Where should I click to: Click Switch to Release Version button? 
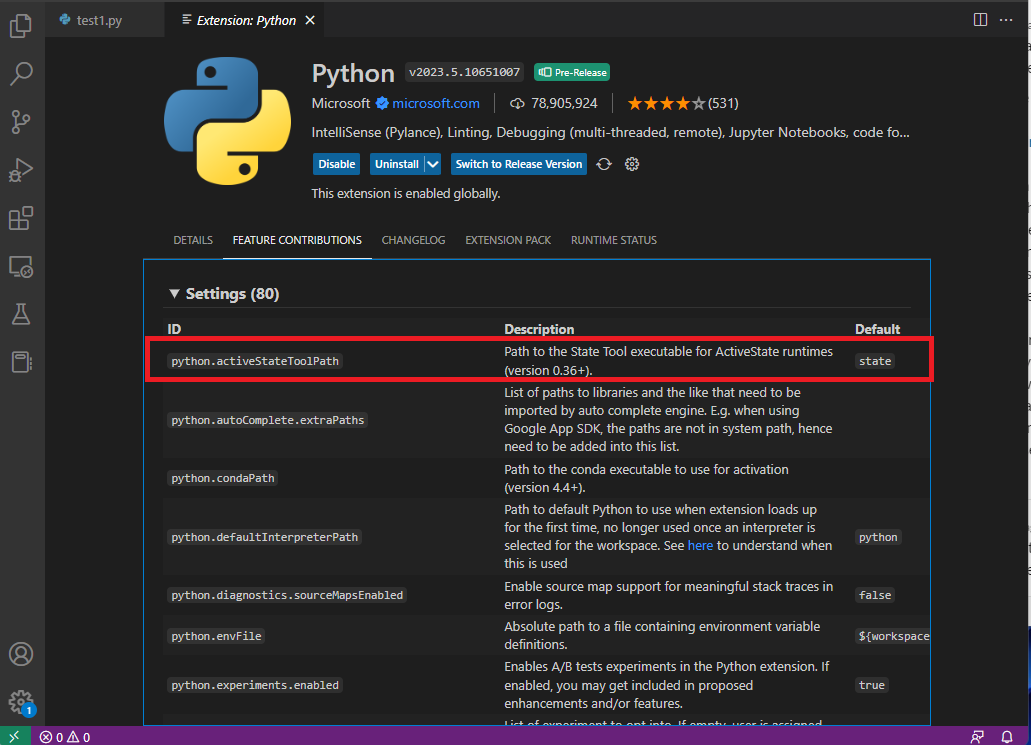pyautogui.click(x=518, y=164)
